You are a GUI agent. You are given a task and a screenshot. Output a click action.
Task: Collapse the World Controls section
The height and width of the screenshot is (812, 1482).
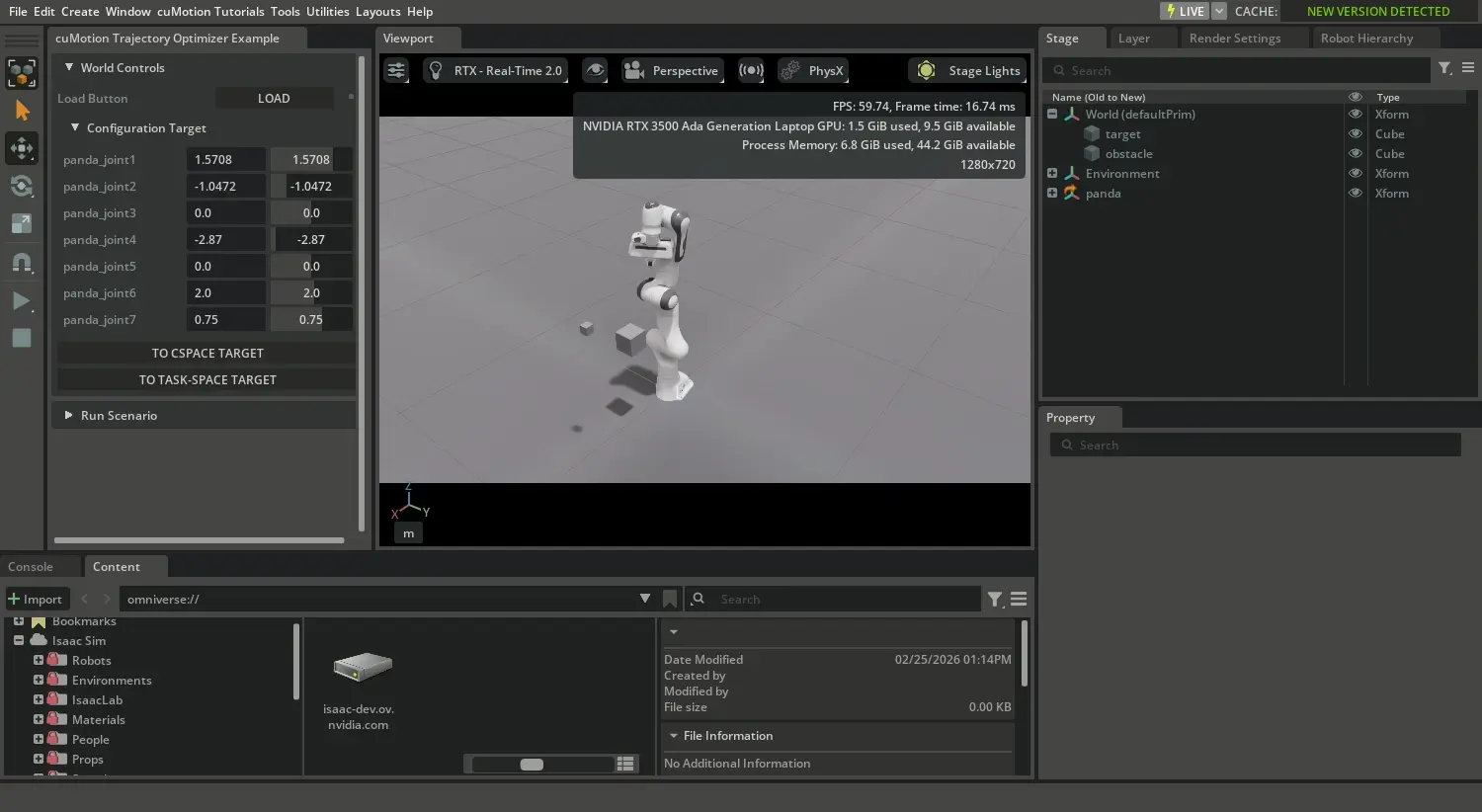click(x=68, y=67)
